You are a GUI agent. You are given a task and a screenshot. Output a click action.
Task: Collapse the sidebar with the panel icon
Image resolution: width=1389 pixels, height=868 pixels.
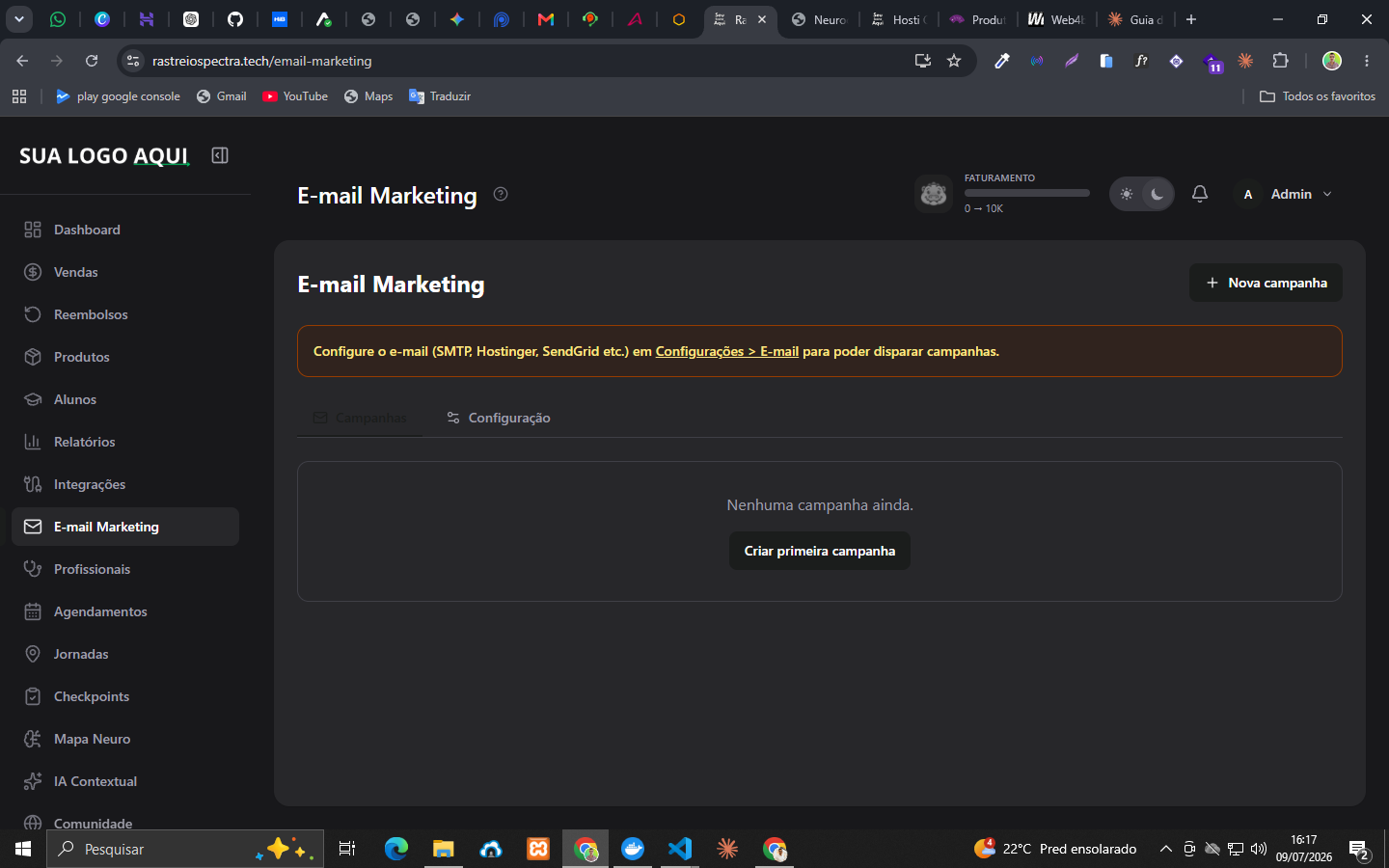220,155
